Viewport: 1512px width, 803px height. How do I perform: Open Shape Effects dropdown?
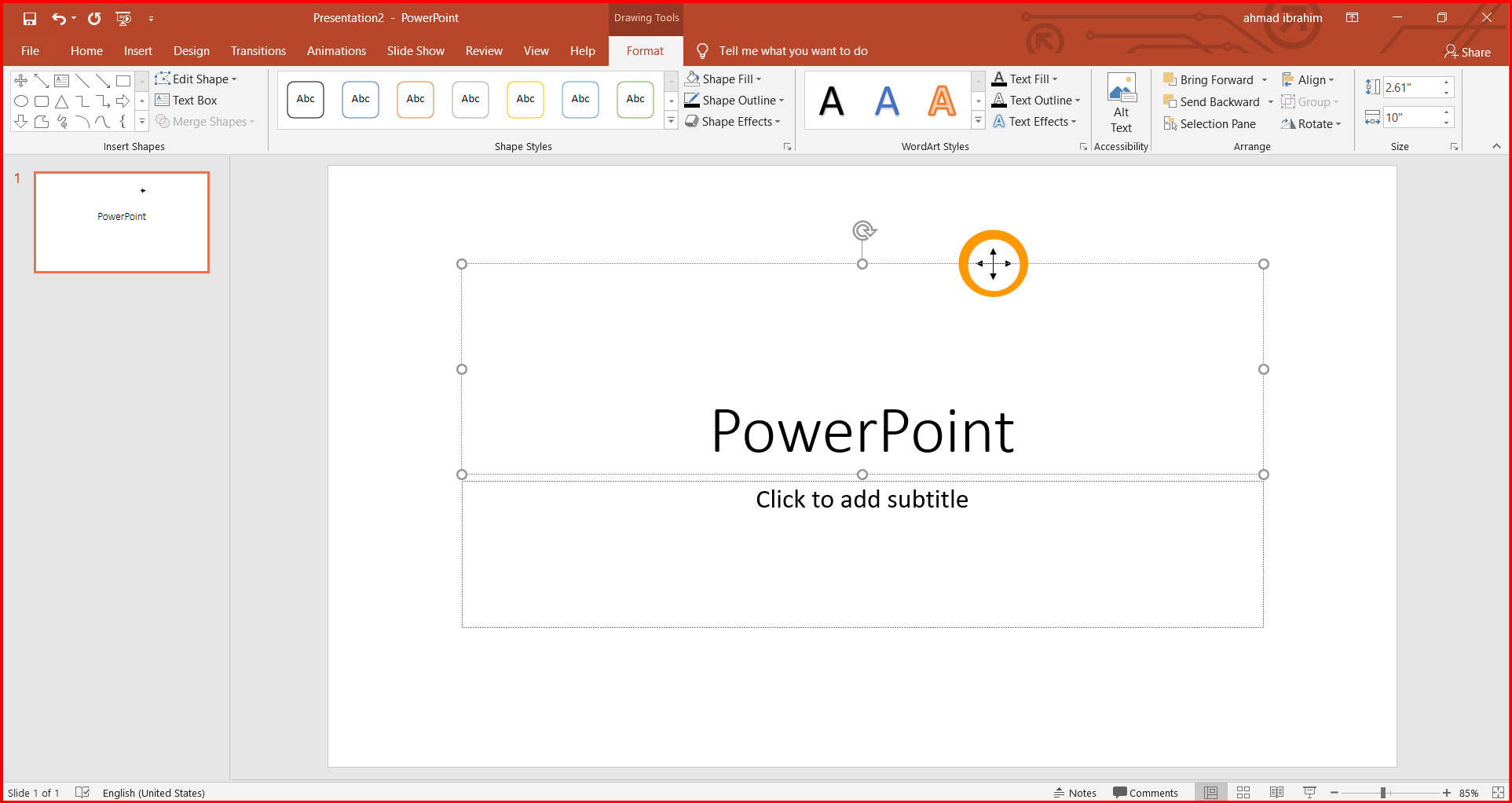(x=732, y=122)
